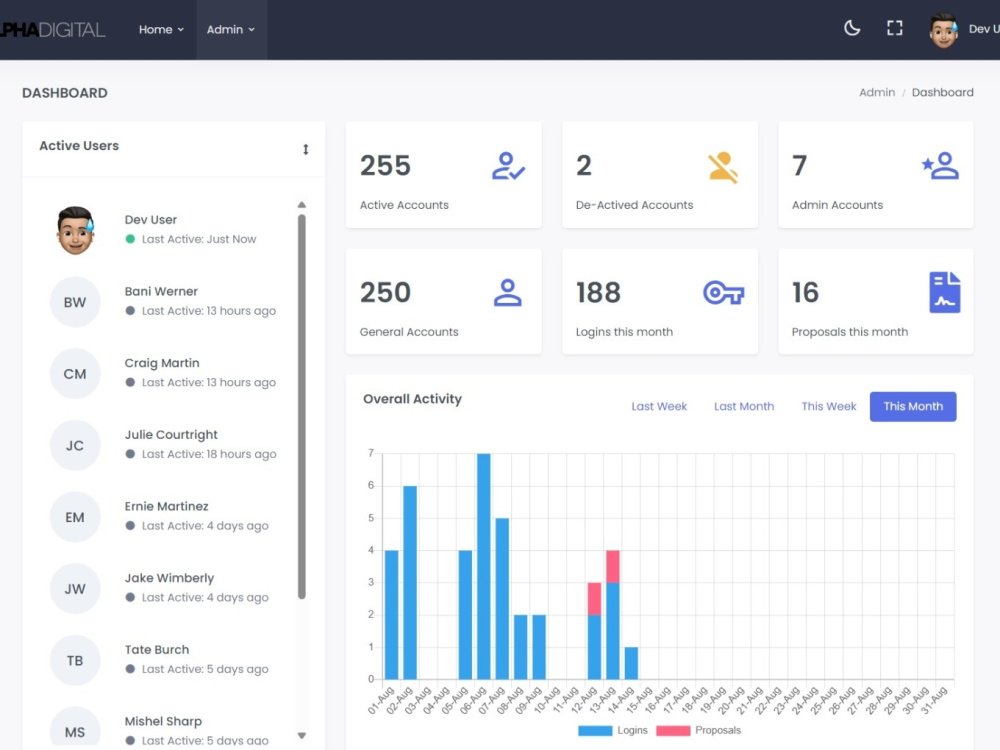The width and height of the screenshot is (1000, 750).
Task: Click the Proposals this month document icon
Action: pyautogui.click(x=945, y=292)
